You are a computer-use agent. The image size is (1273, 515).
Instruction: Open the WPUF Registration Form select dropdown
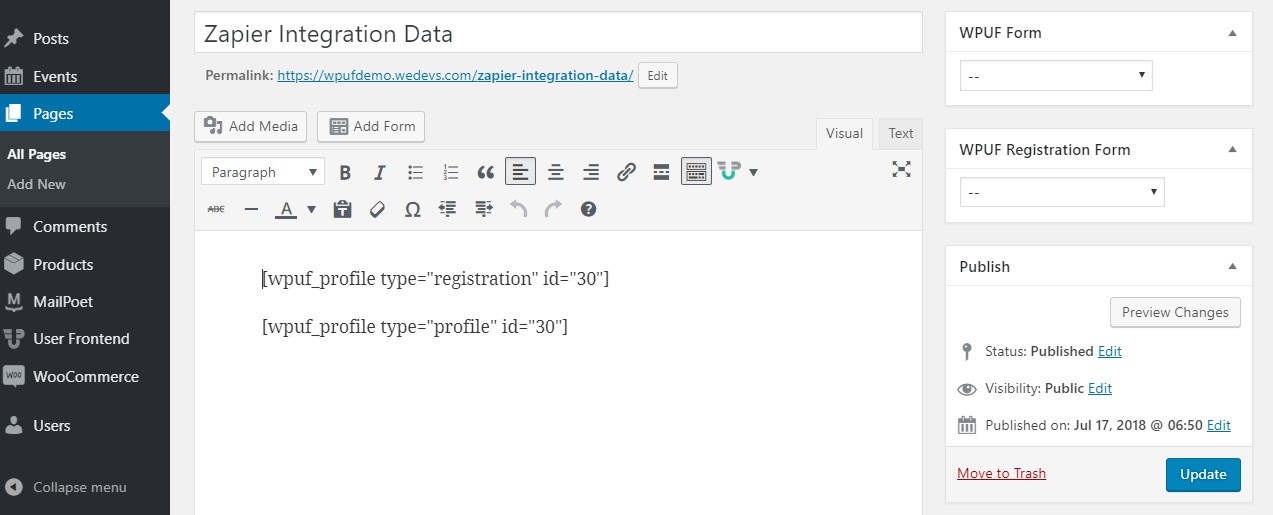pos(1062,191)
